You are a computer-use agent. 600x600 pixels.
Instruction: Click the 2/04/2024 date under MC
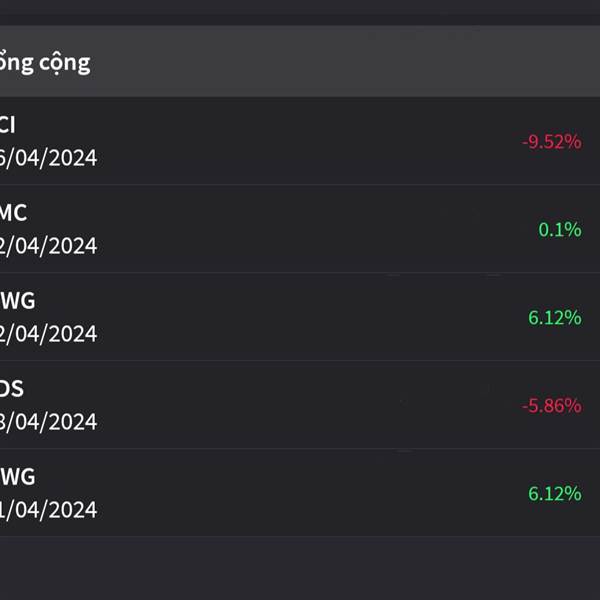click(49, 246)
